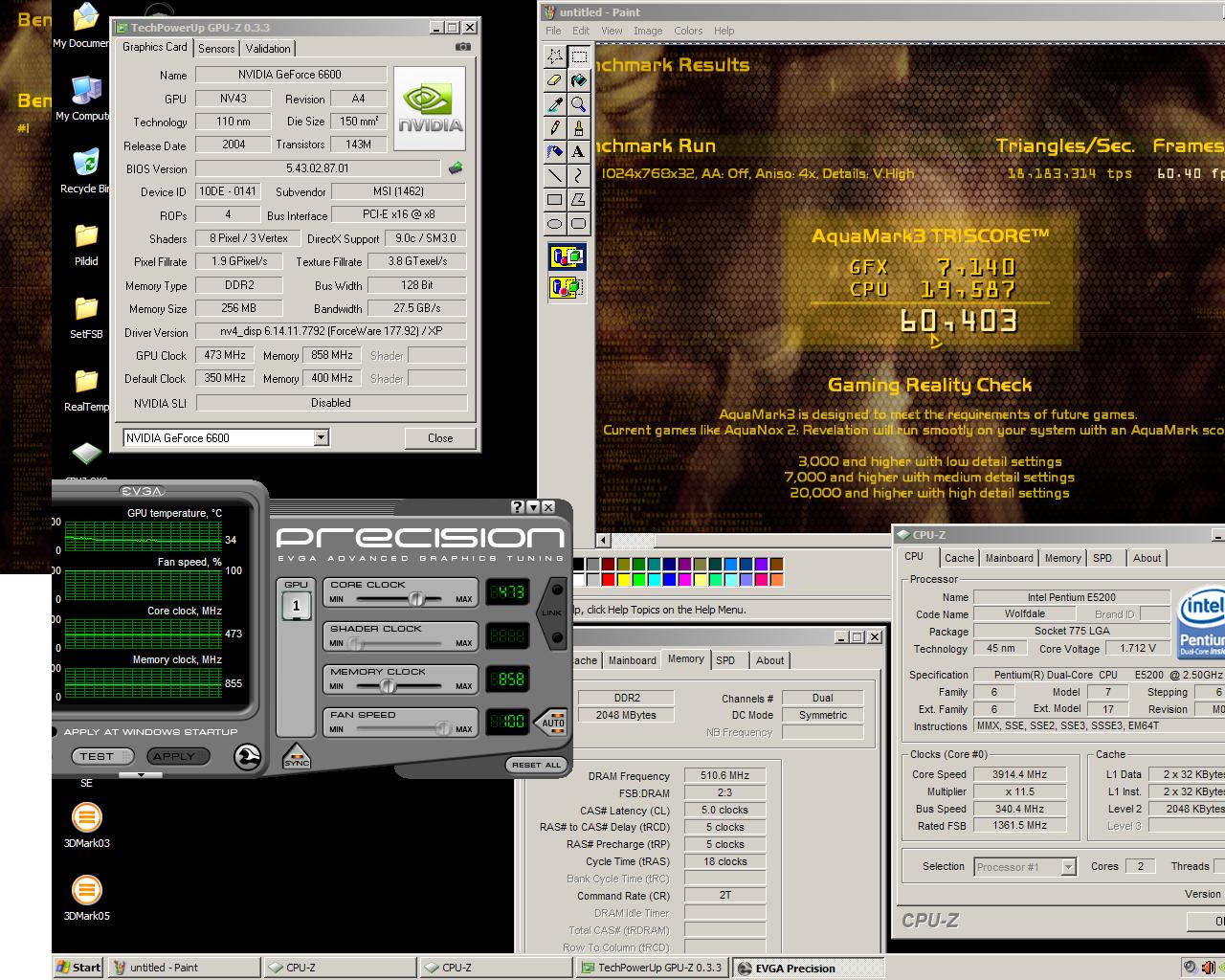Open the Colors menu in Paint
1225x980 pixels.
pos(688,31)
